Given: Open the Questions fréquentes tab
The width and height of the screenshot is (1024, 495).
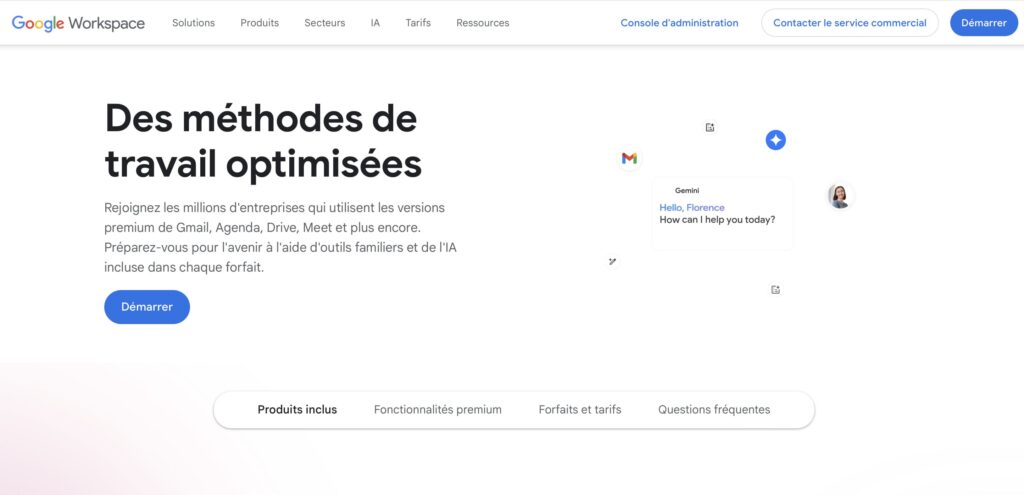Looking at the screenshot, I should tap(714, 410).
